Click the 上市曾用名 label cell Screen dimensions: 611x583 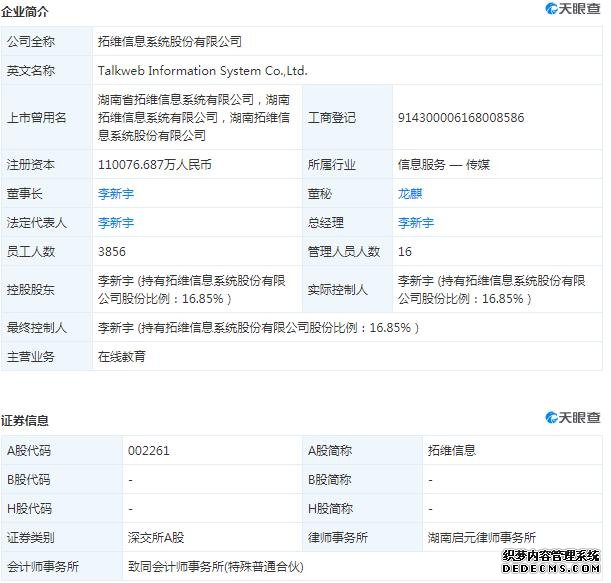pyautogui.click(x=47, y=118)
